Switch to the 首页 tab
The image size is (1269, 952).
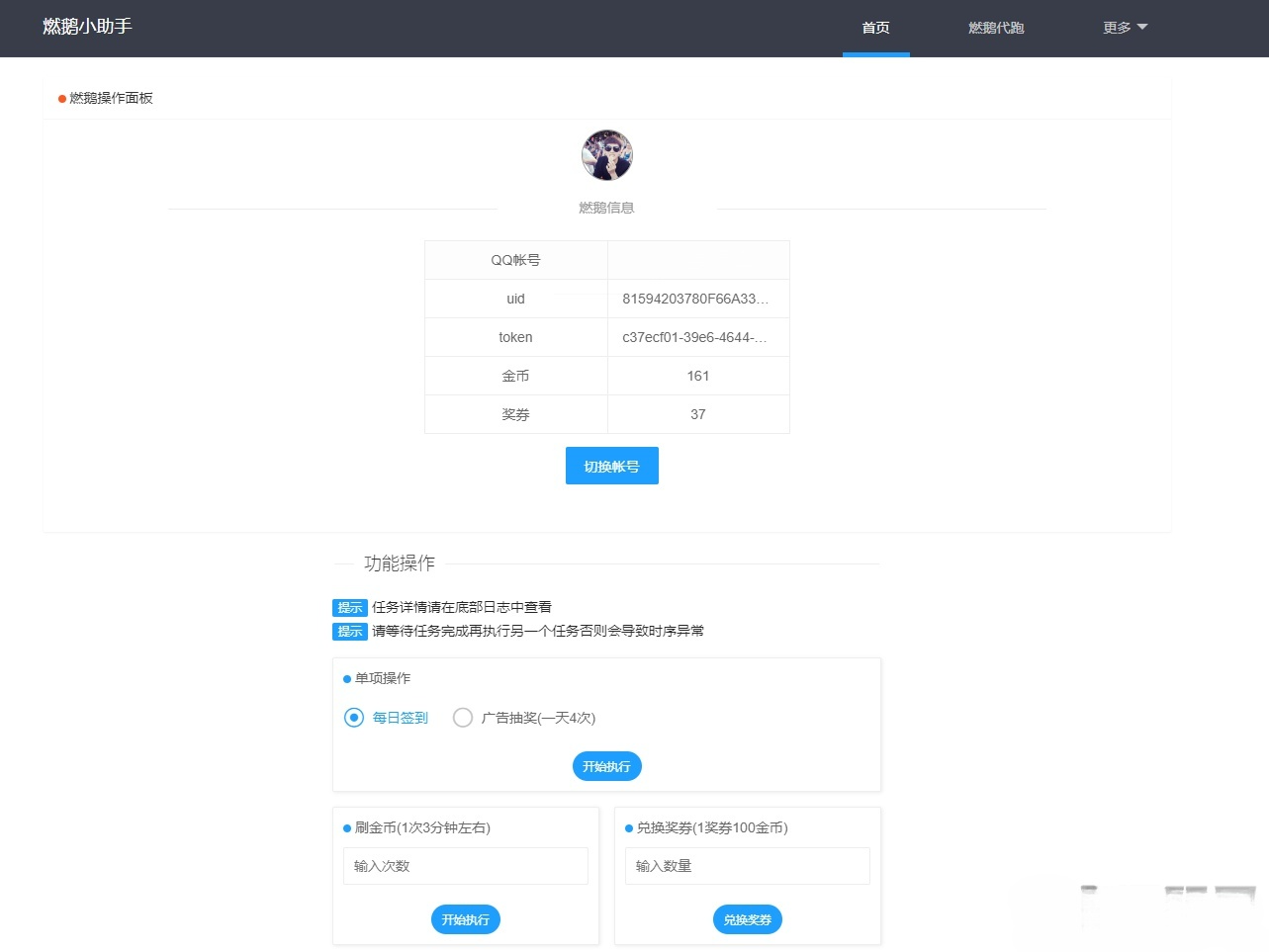point(874,28)
